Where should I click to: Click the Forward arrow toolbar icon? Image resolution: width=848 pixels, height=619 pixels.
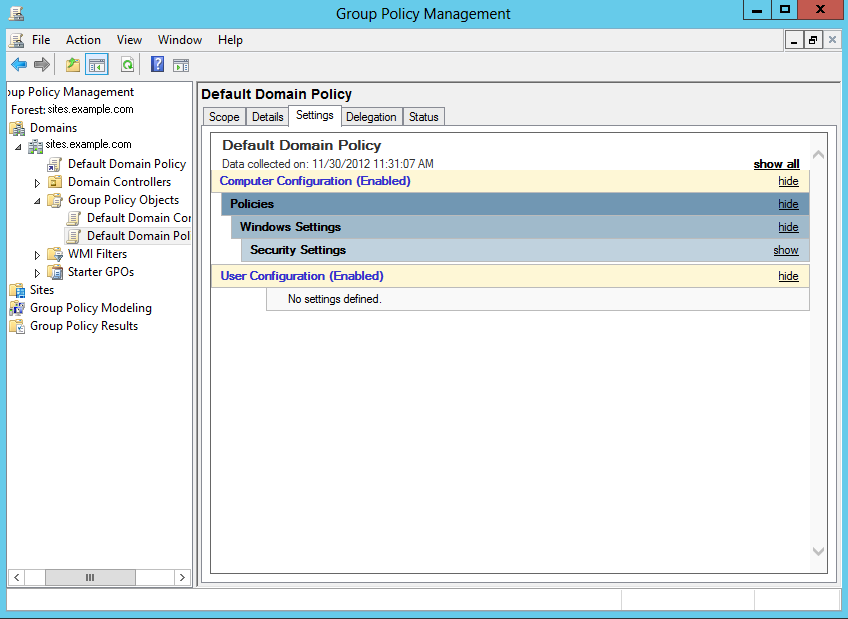point(42,65)
